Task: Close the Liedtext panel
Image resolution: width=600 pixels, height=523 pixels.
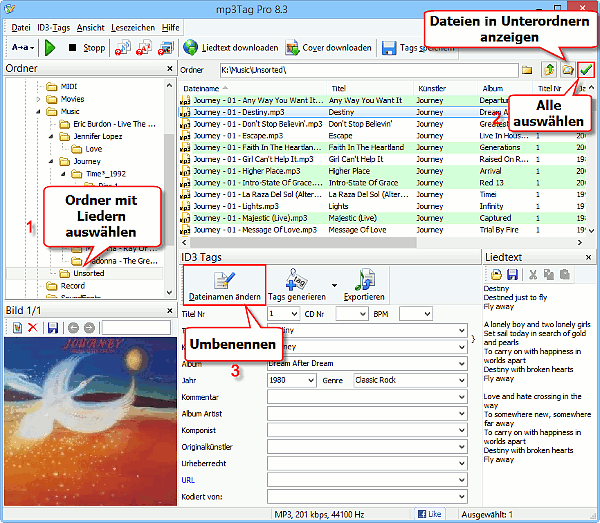Action: pyautogui.click(x=589, y=257)
